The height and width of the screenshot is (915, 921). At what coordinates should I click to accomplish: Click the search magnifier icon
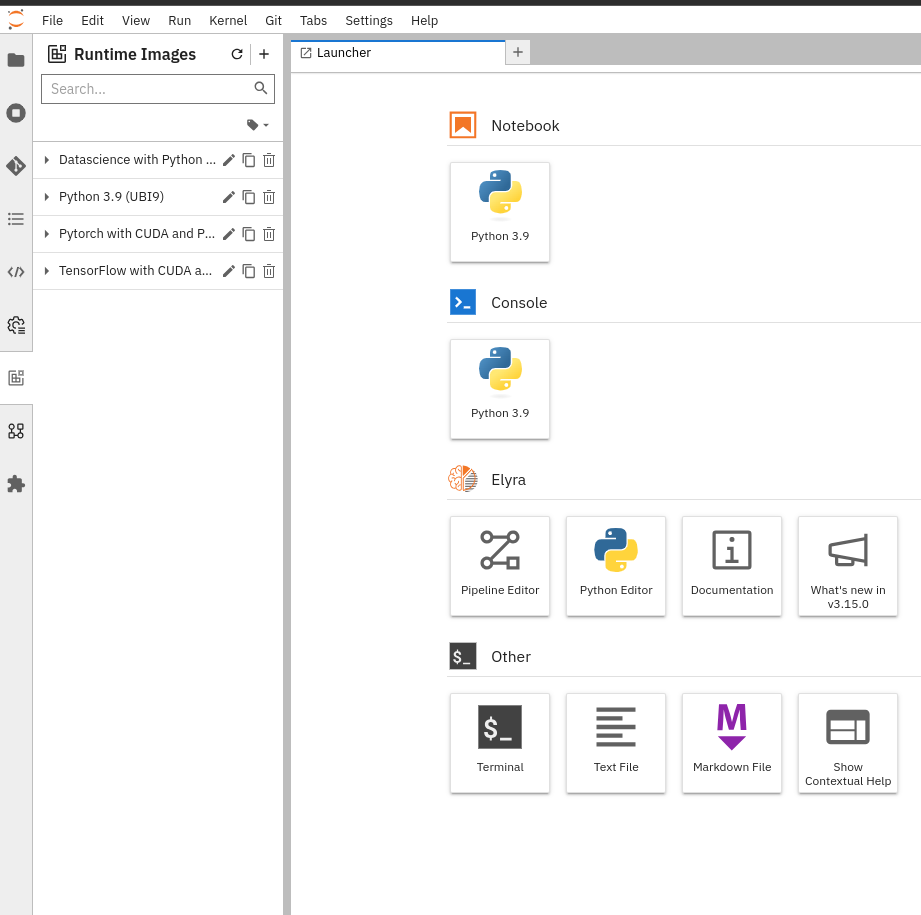(261, 88)
